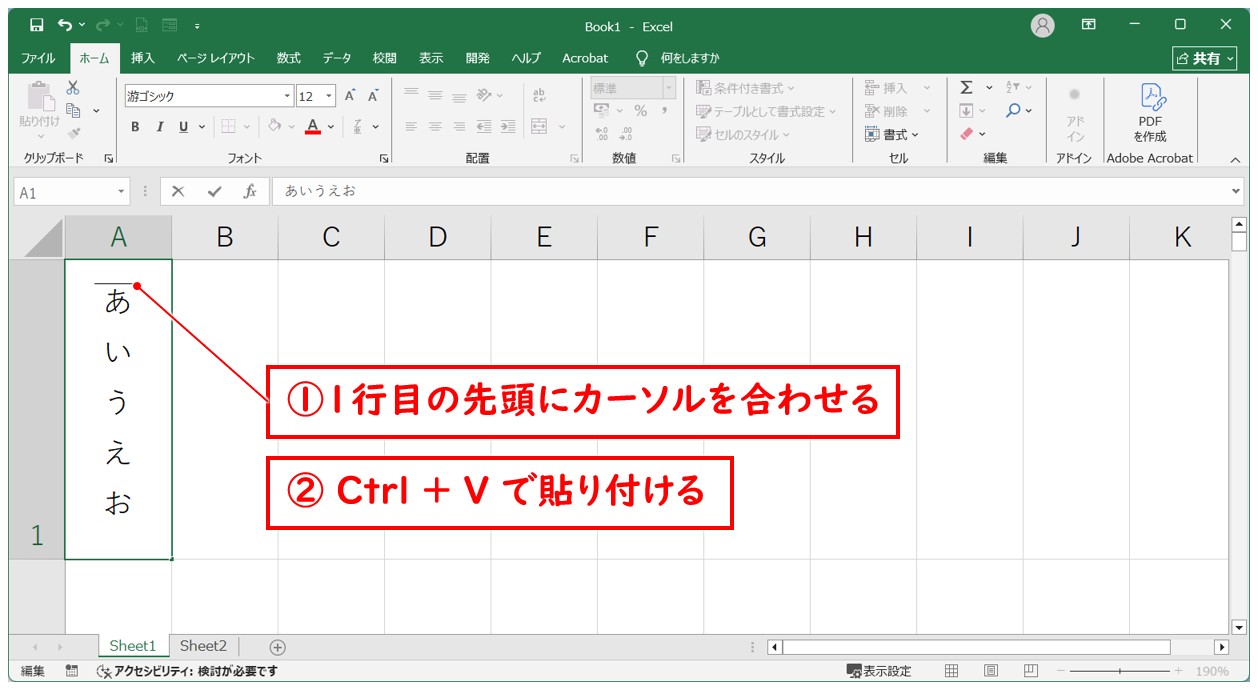Open the Acrobat ribbon tab
The image size is (1258, 690).
[585, 58]
